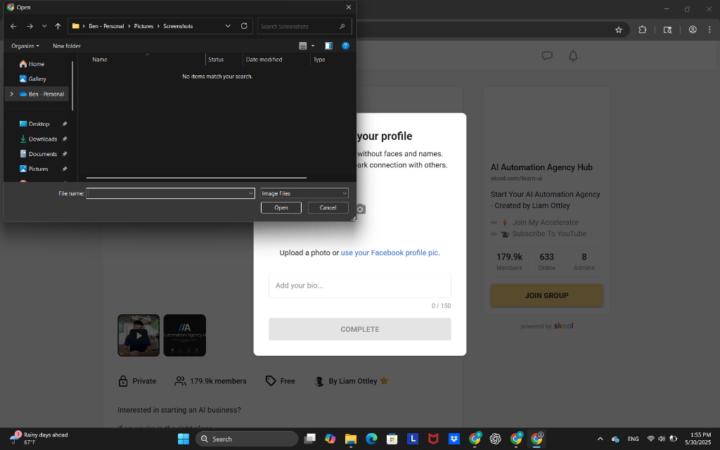The image size is (720, 450).
Task: Open the Organize menu
Action: click(x=25, y=46)
